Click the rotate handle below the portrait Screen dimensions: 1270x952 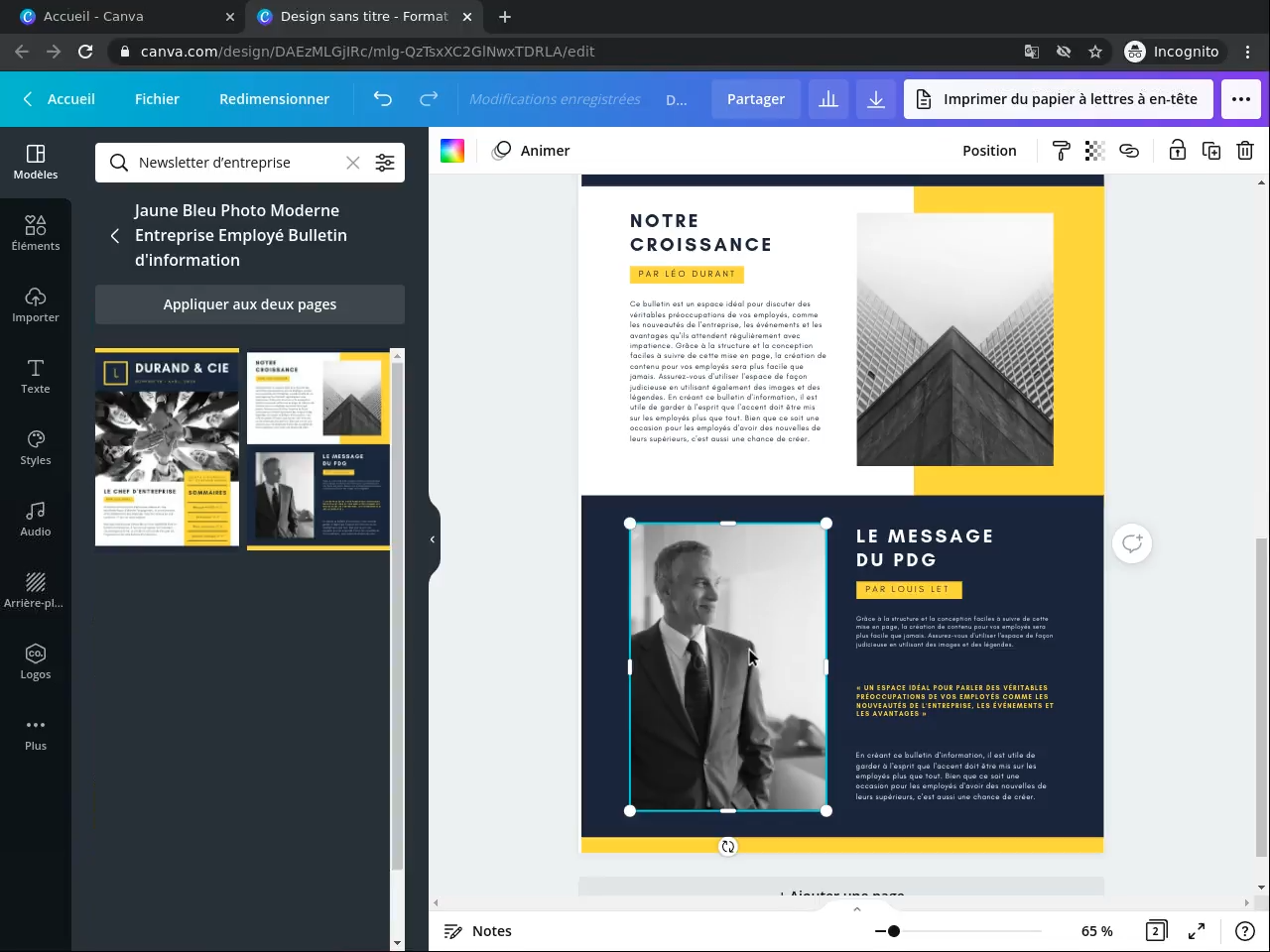coord(728,847)
